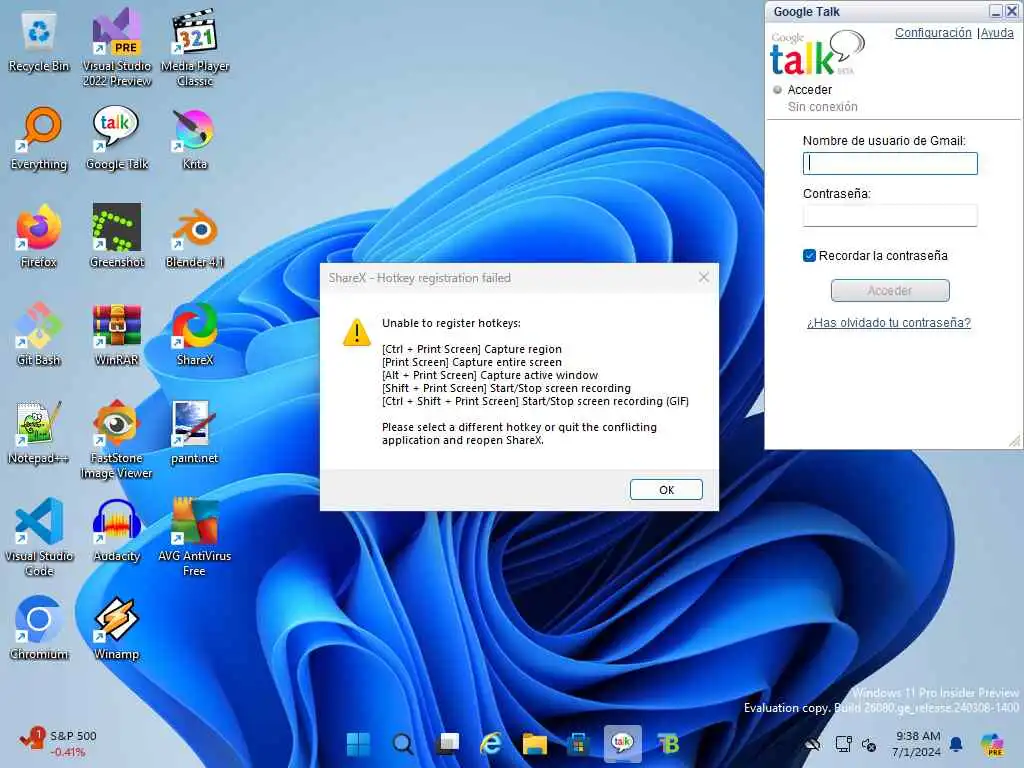Select the Greenshot desktop icon
This screenshot has width=1024, height=768.
pos(117,236)
